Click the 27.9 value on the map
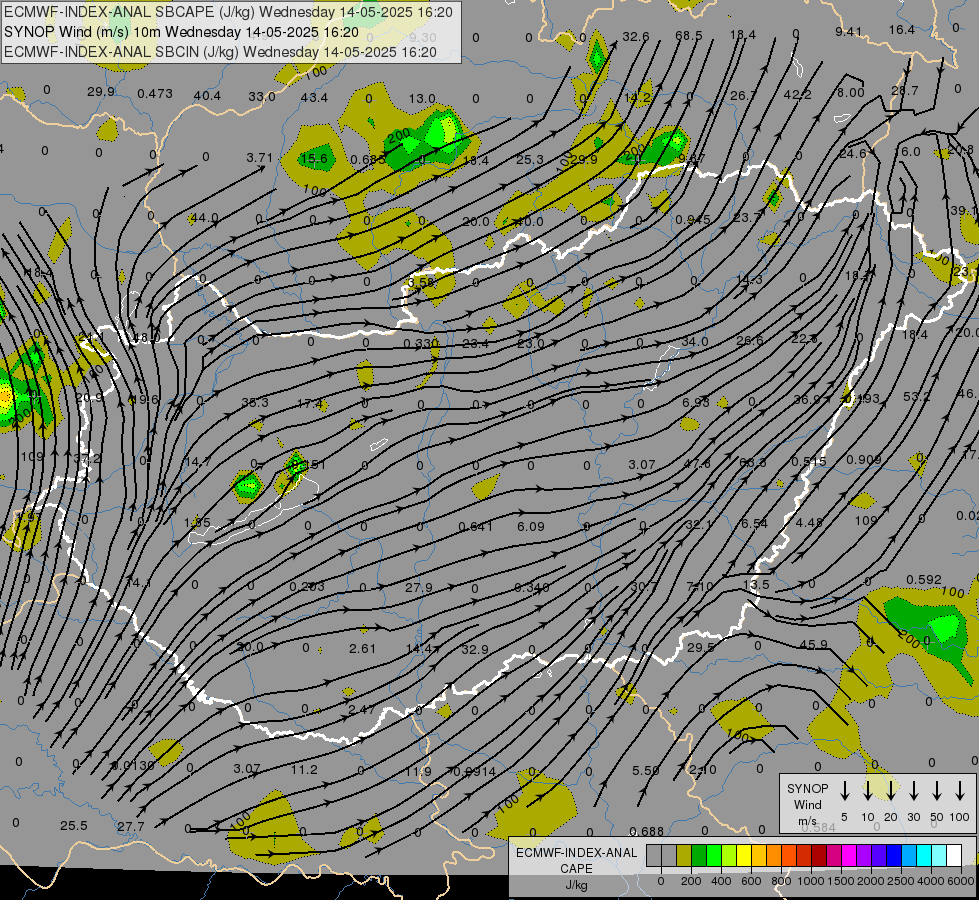 click(418, 588)
